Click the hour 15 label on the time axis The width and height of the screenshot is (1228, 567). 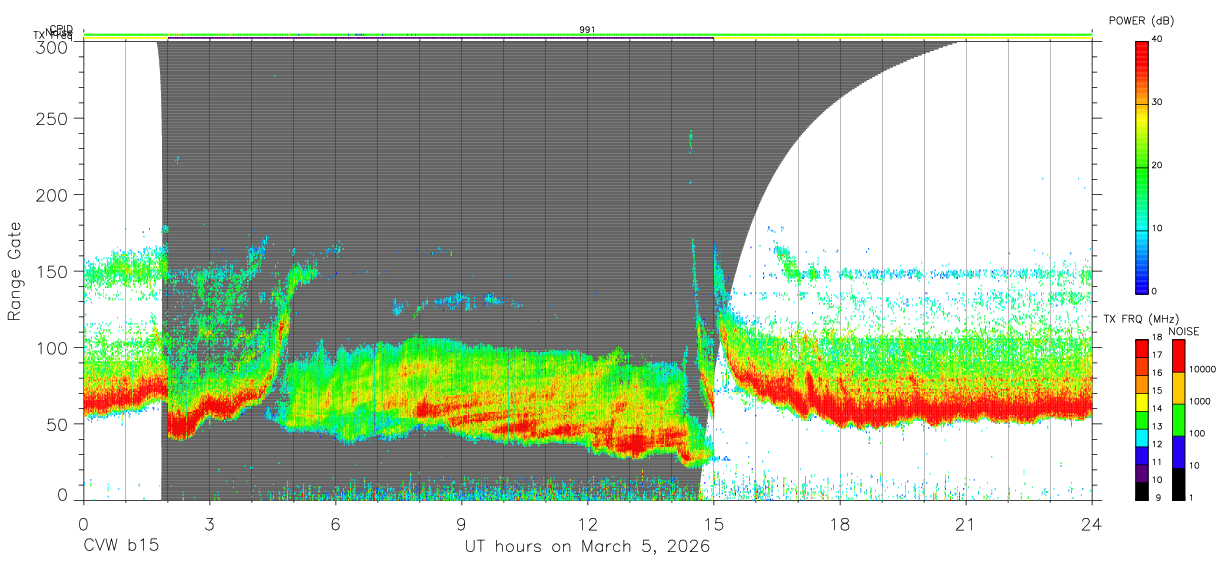713,522
